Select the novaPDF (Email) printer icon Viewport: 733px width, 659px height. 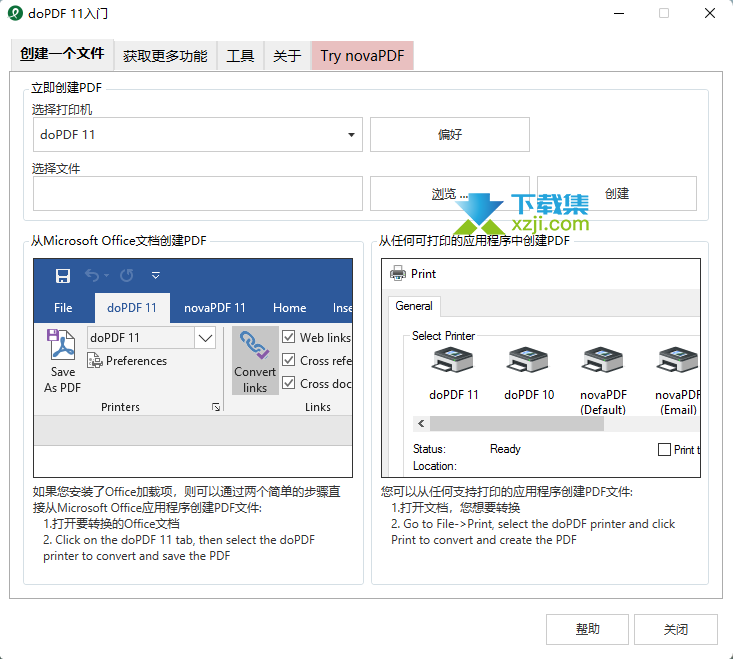[678, 360]
